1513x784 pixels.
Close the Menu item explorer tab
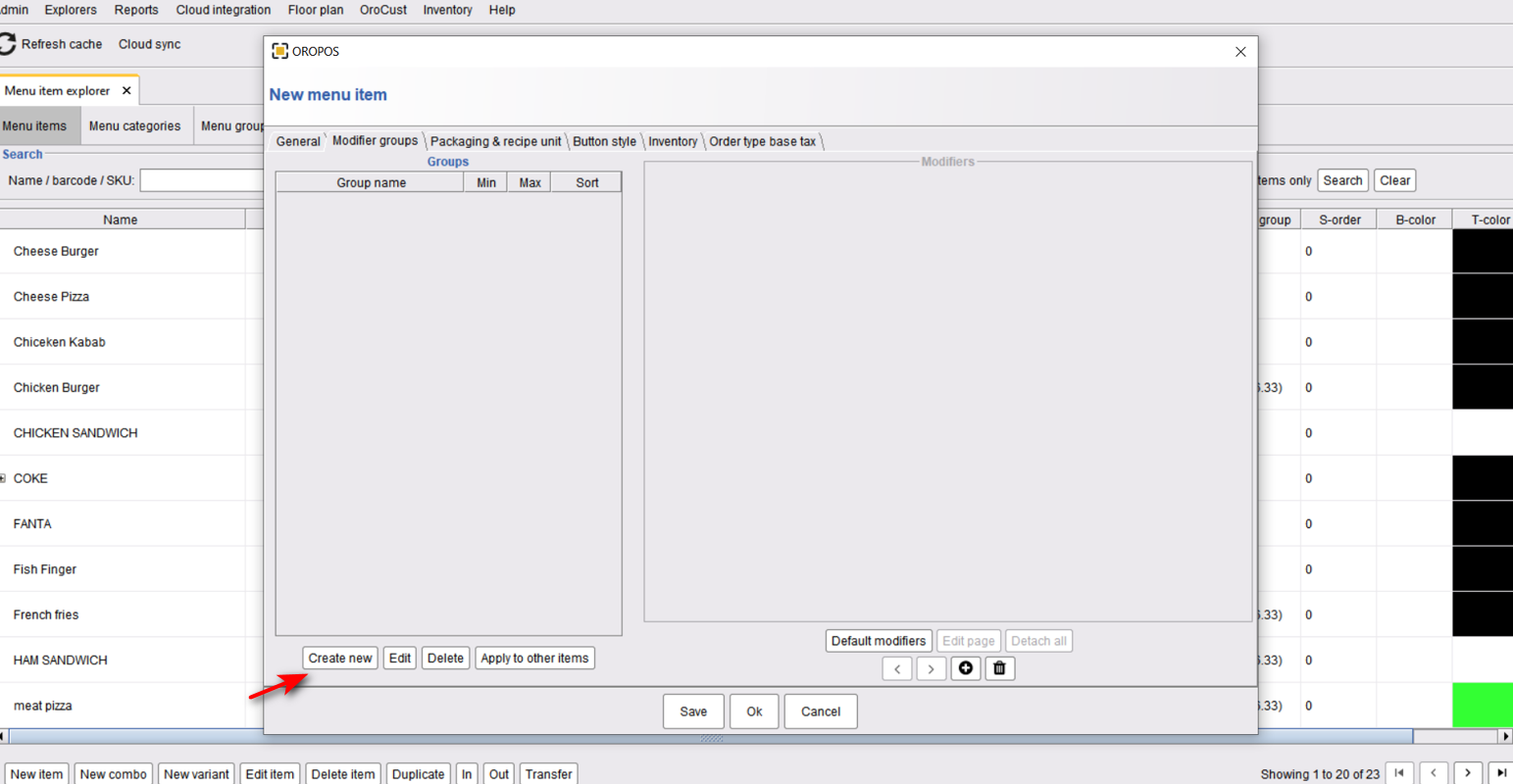tap(126, 90)
